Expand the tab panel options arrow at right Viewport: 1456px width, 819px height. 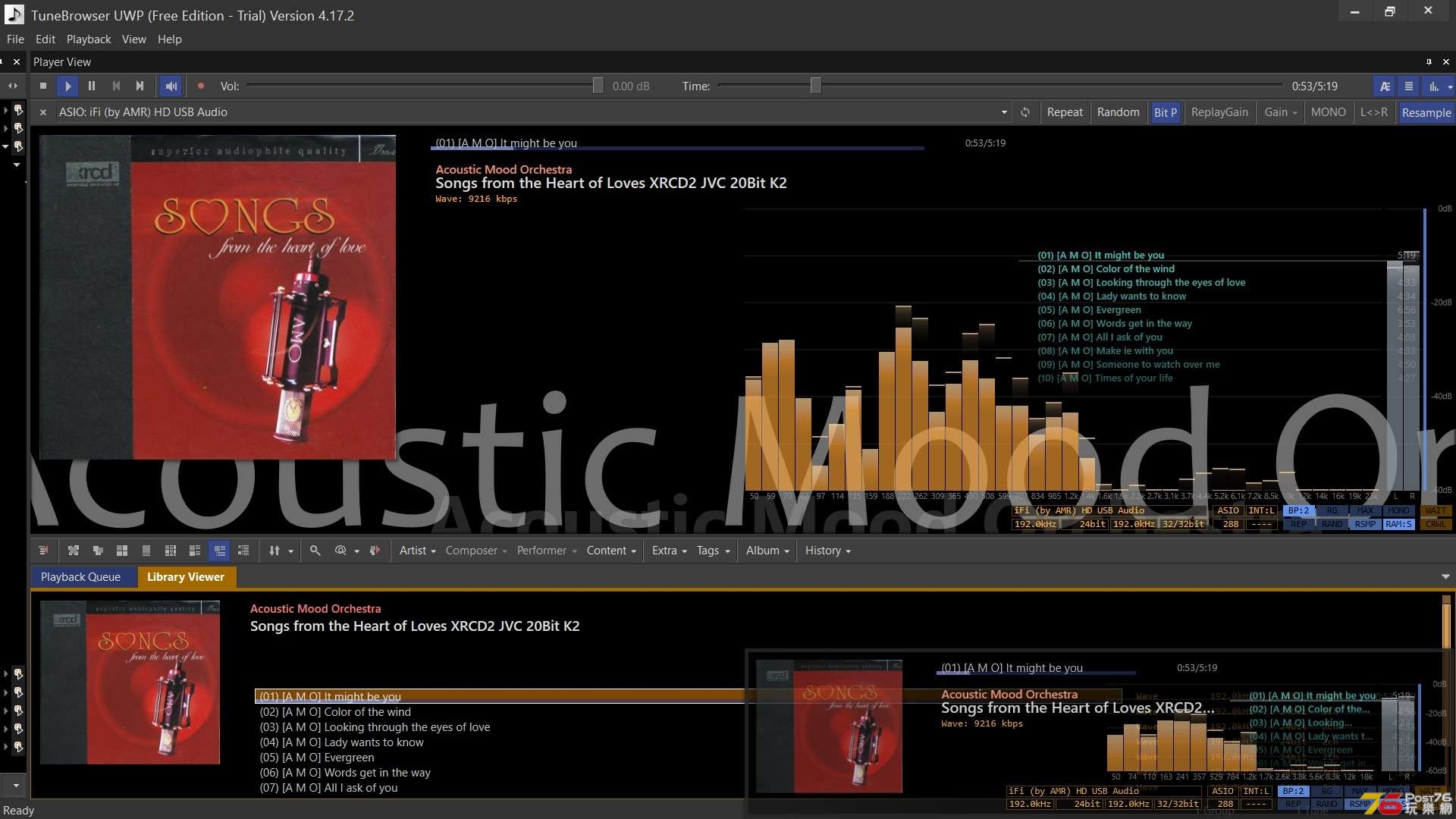point(1445,577)
